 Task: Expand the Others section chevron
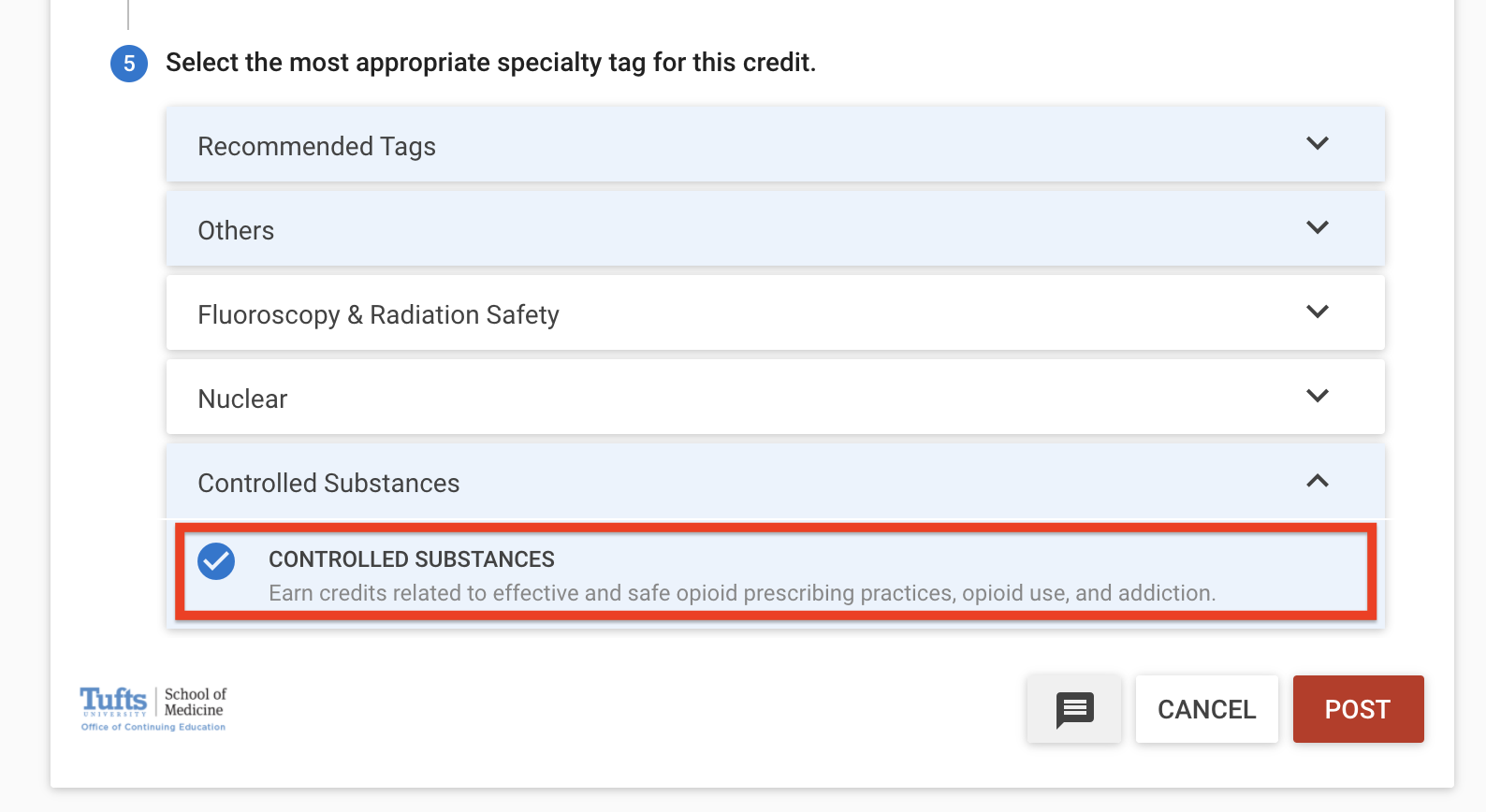1318,228
